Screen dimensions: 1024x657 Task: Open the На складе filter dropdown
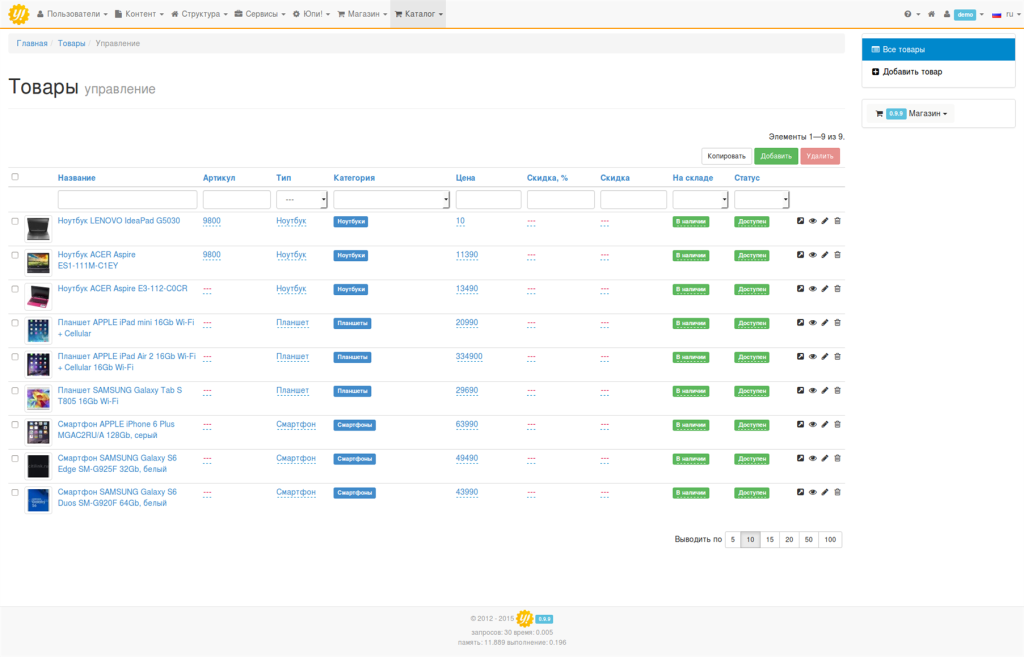[x=700, y=200]
